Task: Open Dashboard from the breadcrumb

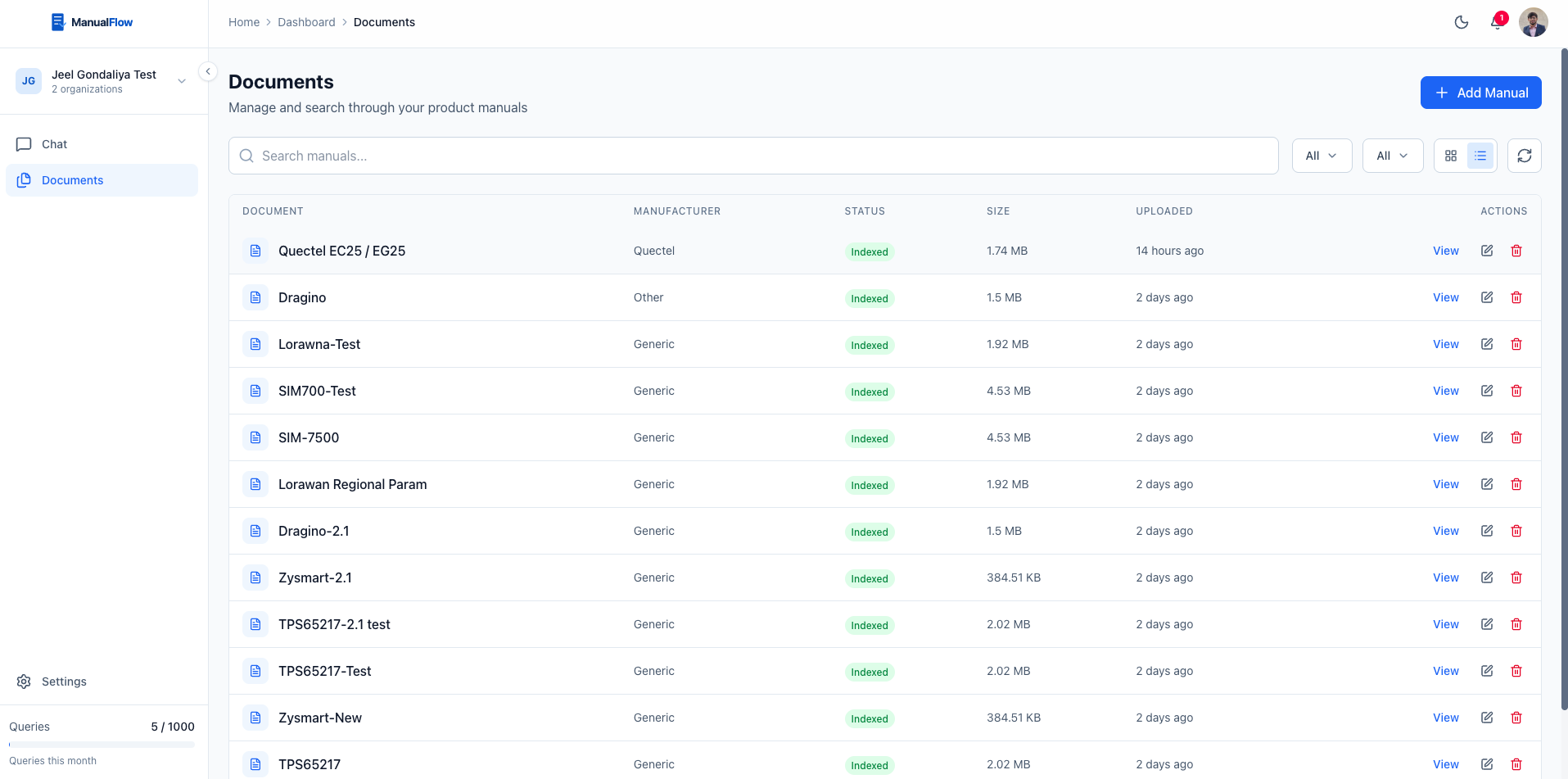Action: 306,22
